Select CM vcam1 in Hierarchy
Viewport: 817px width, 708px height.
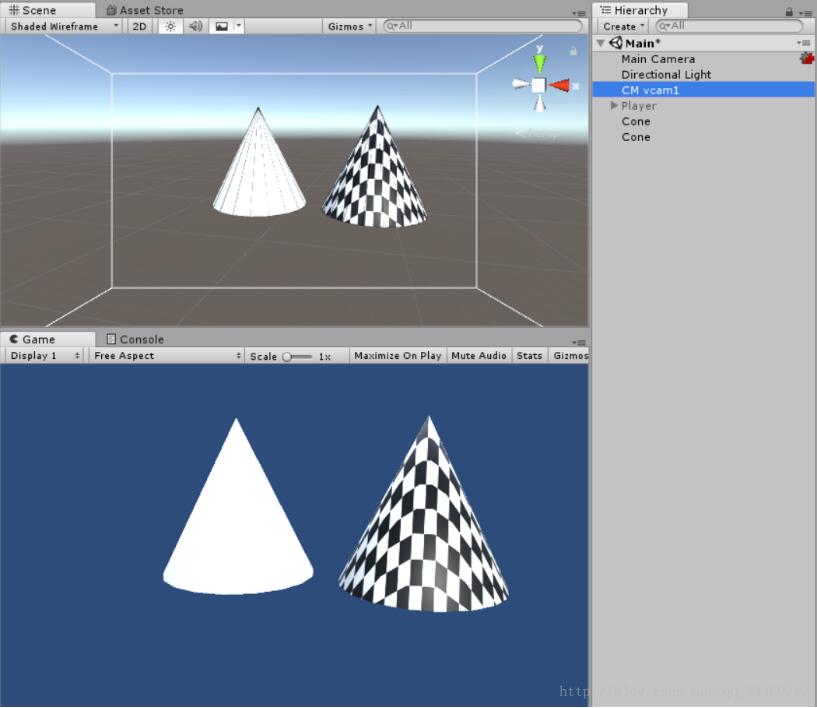click(703, 90)
